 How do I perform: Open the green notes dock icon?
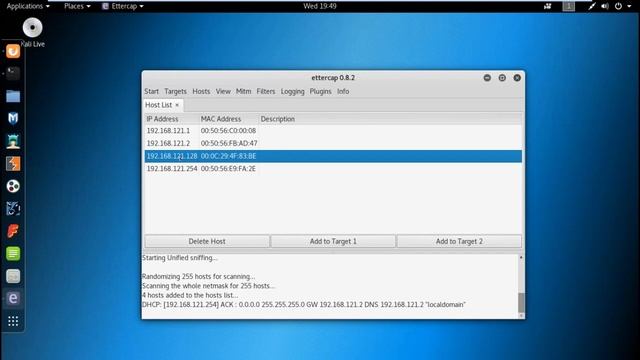click(13, 253)
